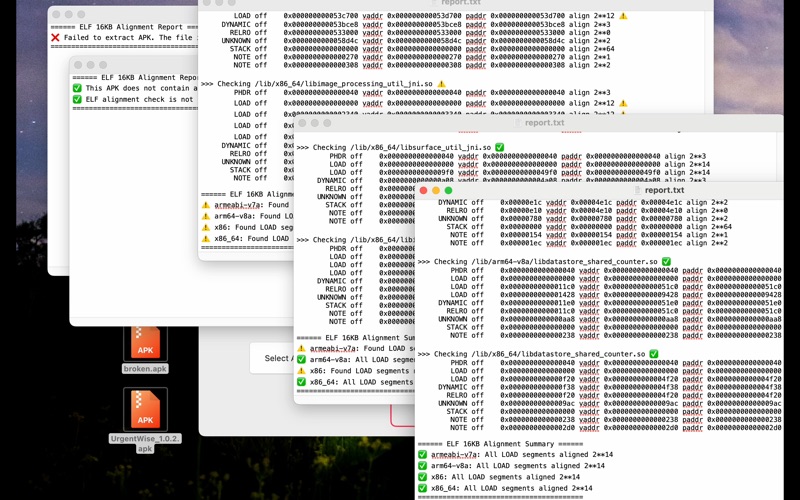This screenshot has width=800, height=500.
Task: Click check icon beside arm64-v8a in middle window summary
Action: coord(302,360)
